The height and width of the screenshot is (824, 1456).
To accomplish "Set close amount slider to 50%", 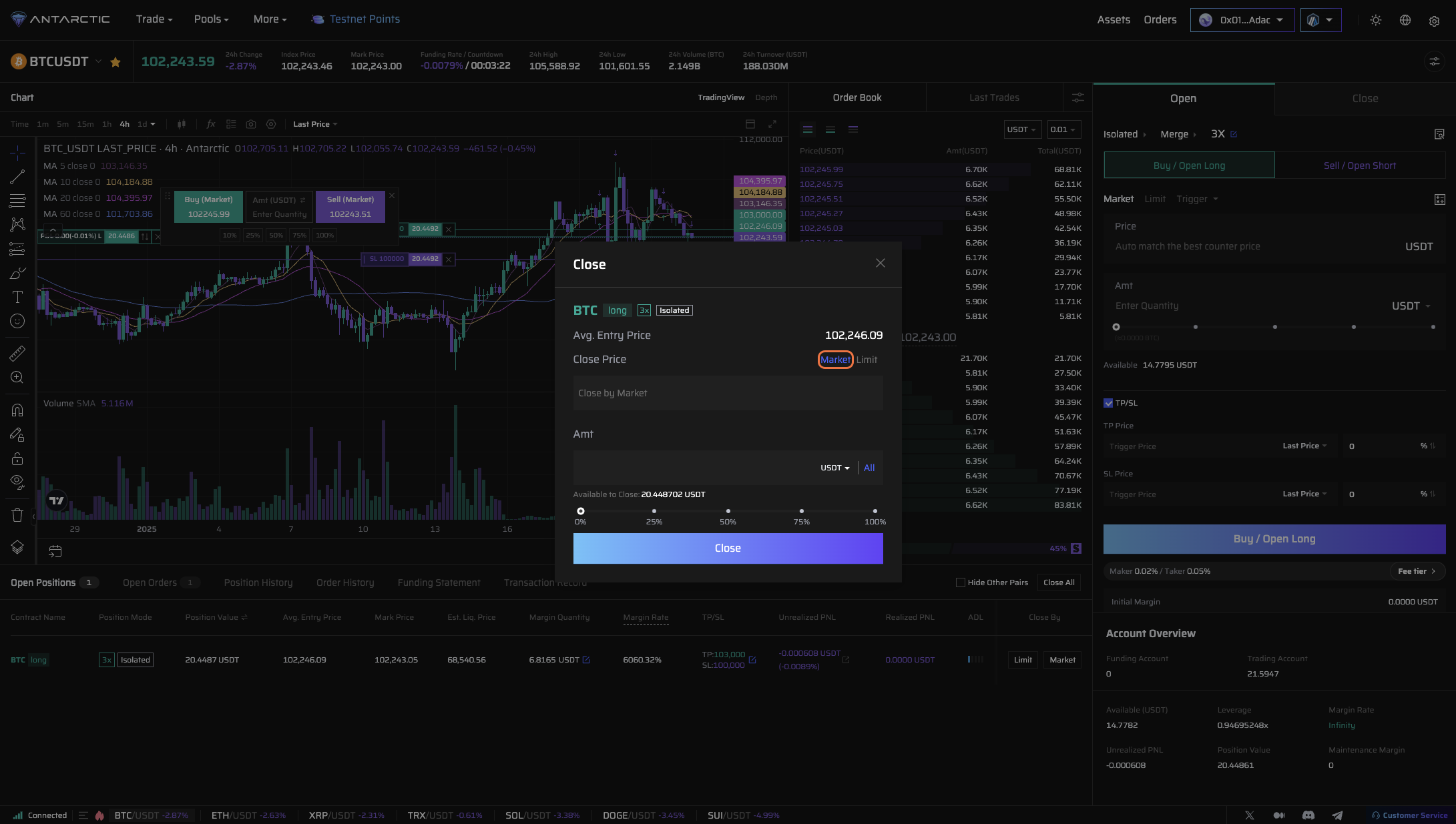I will coord(728,511).
